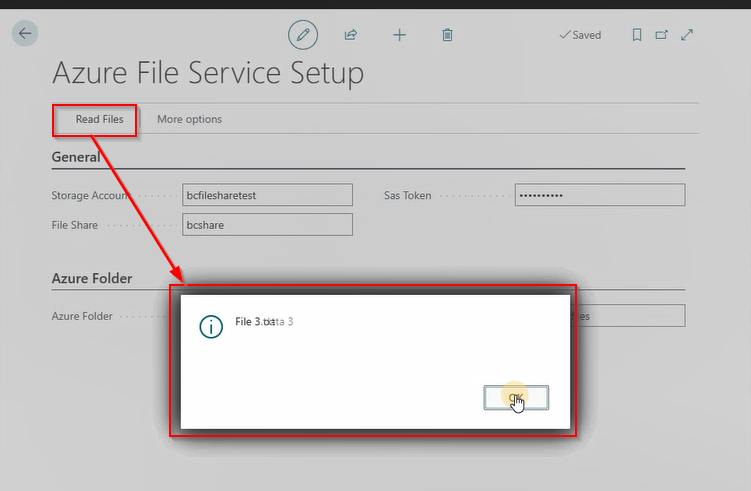The image size is (751, 491).
Task: Collapse the Azure Folder section header
Action: pos(92,278)
